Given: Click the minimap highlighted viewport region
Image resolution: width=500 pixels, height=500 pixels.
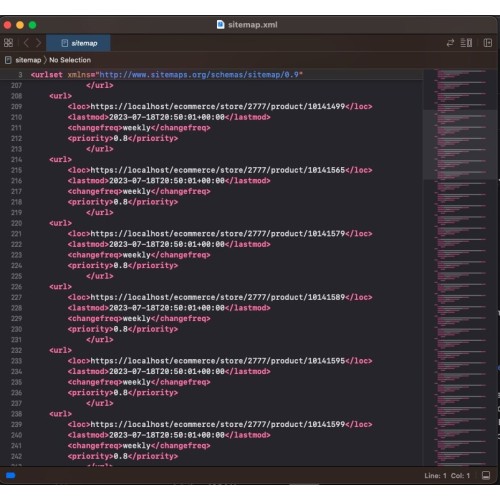Looking at the screenshot, I should tap(460, 145).
